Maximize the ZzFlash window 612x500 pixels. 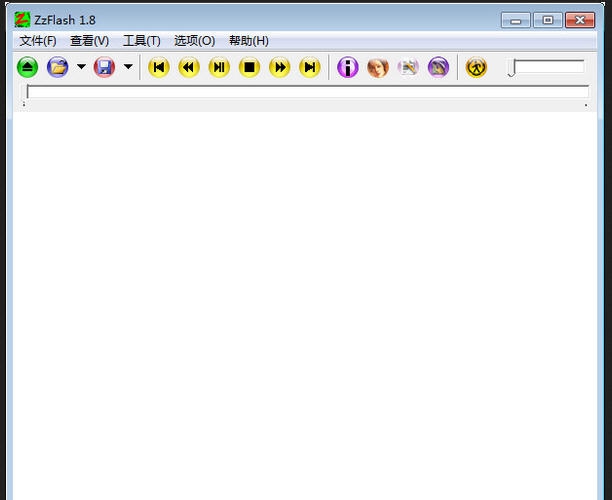click(x=548, y=20)
